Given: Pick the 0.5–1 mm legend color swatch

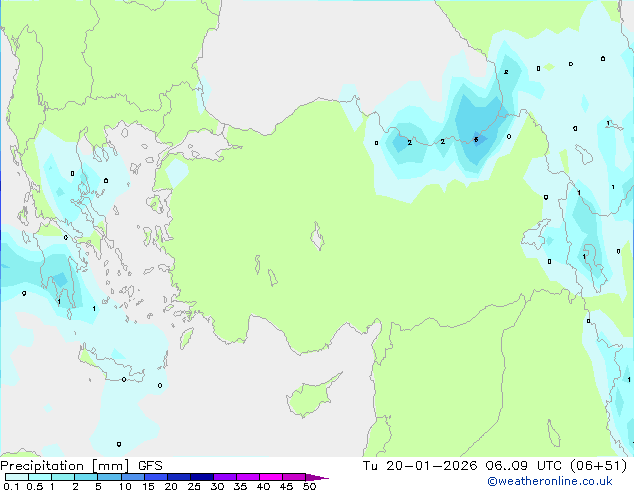Looking at the screenshot, I should pos(40,477).
